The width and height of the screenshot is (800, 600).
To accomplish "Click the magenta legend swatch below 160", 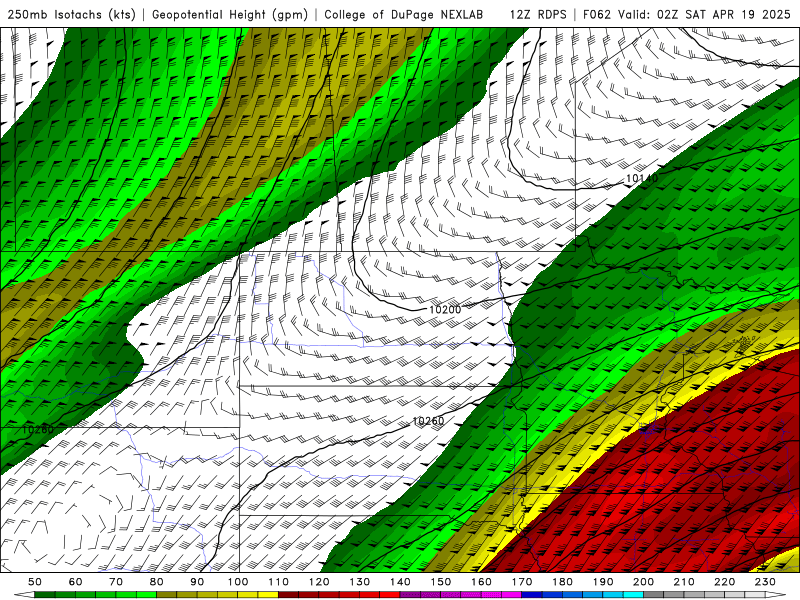I will [x=491, y=595].
